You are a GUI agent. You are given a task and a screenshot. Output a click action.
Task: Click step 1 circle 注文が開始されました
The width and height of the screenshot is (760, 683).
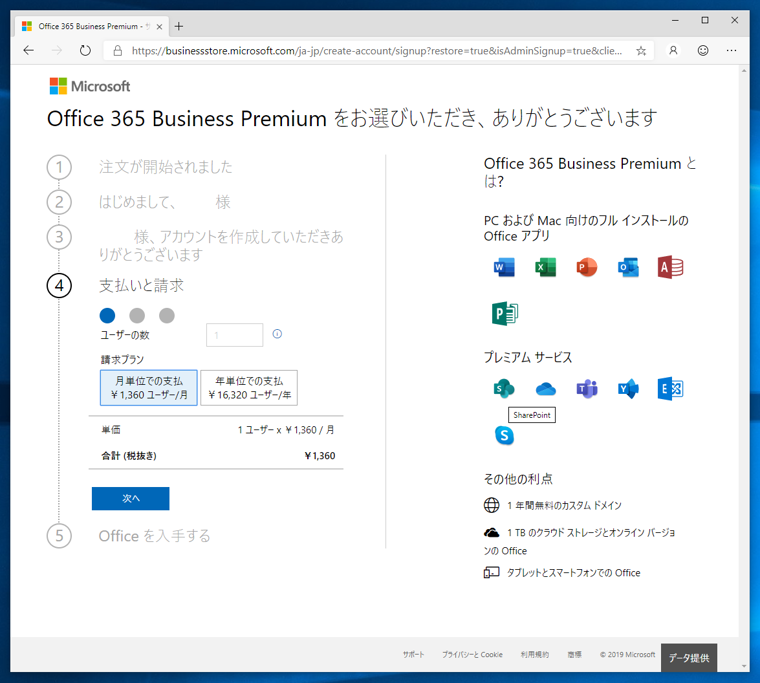click(x=59, y=167)
